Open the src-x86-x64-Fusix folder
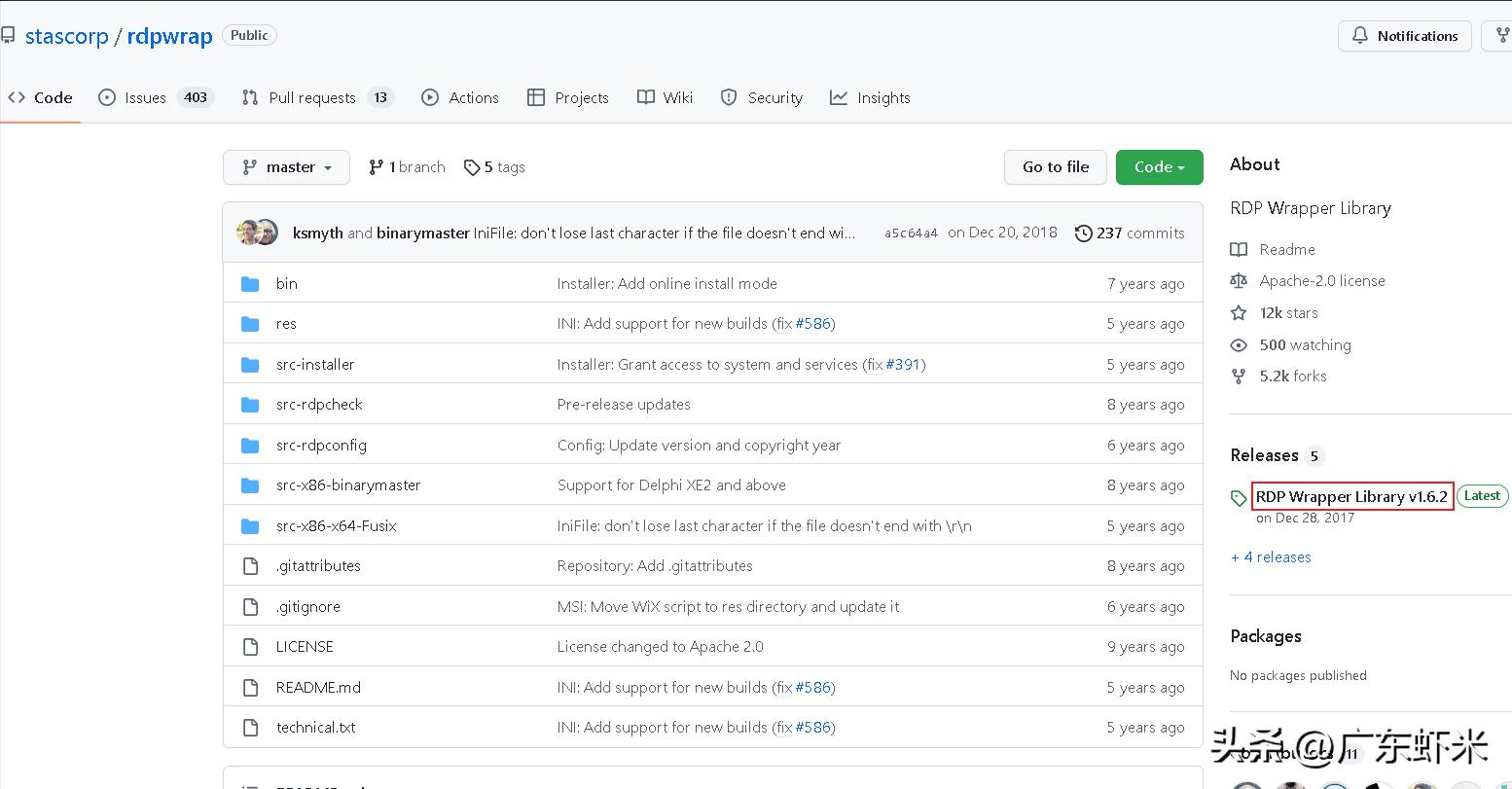This screenshot has height=789, width=1512. click(336, 526)
